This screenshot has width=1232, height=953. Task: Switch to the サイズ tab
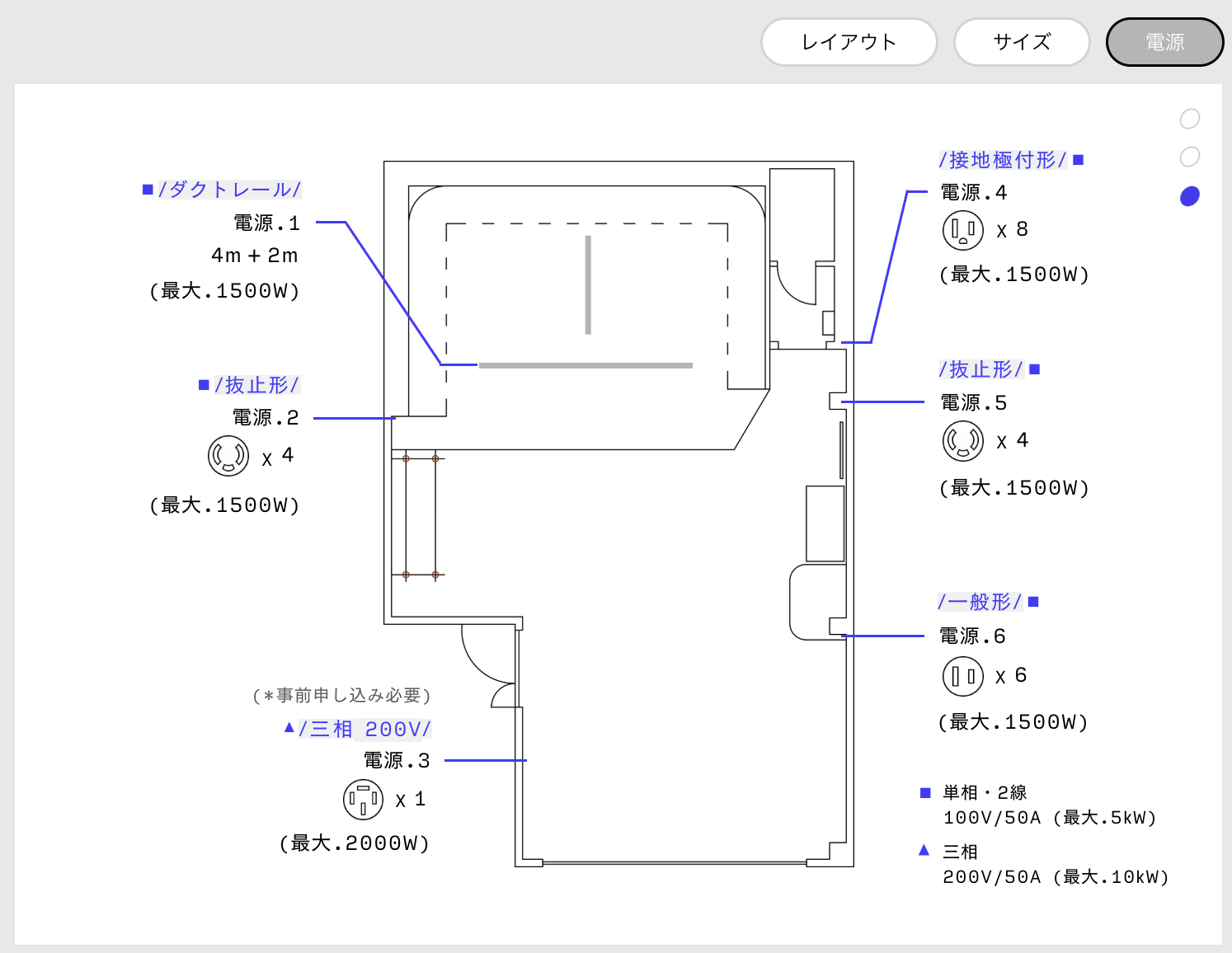[x=1022, y=42]
